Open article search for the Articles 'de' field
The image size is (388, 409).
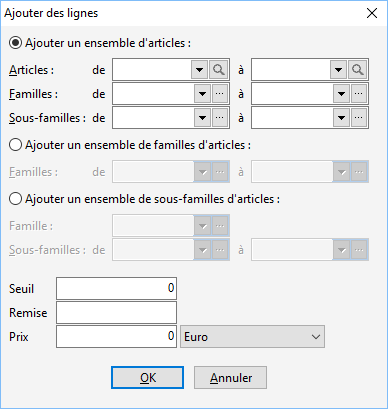point(219,70)
